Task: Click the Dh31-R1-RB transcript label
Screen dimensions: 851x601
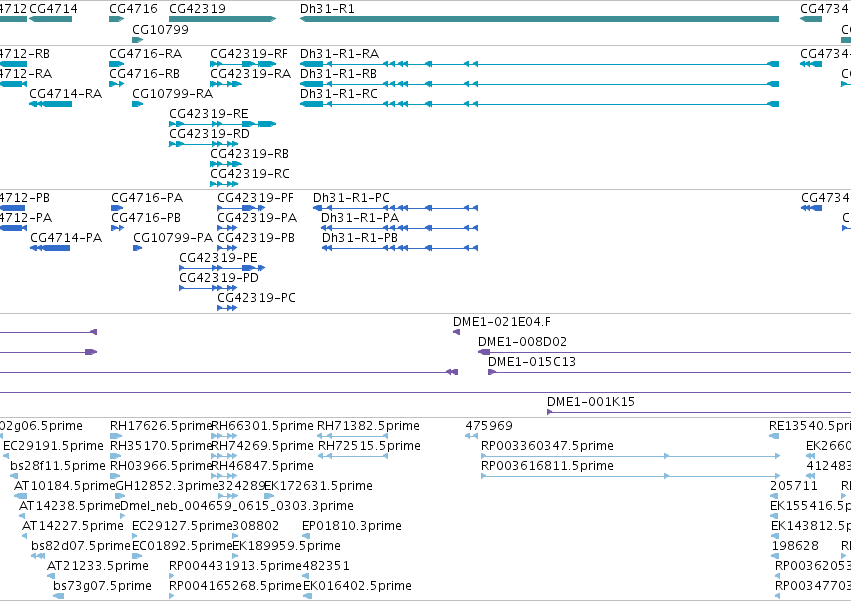Action: coord(339,74)
